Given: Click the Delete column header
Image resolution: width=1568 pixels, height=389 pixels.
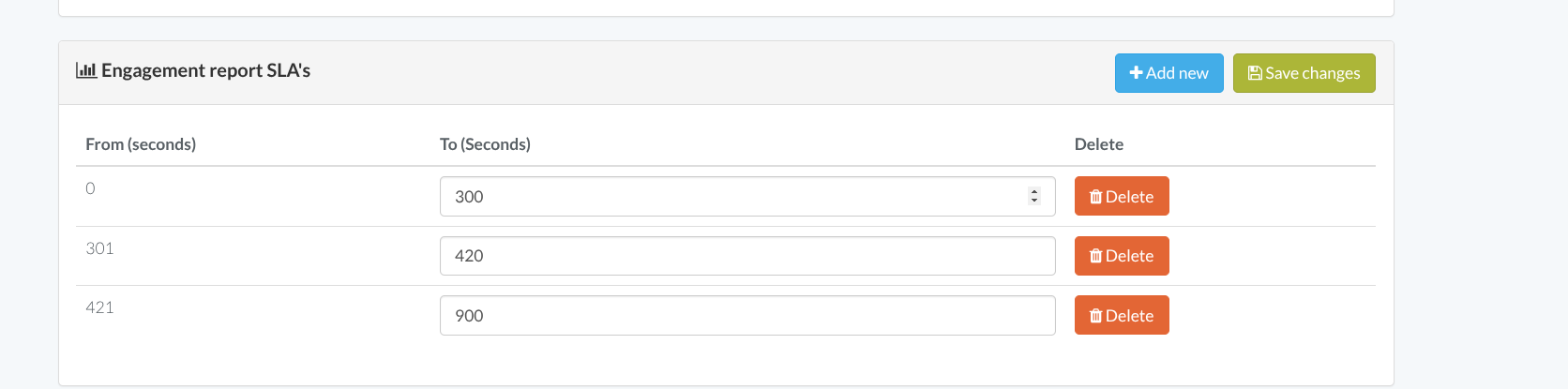Looking at the screenshot, I should point(1099,144).
